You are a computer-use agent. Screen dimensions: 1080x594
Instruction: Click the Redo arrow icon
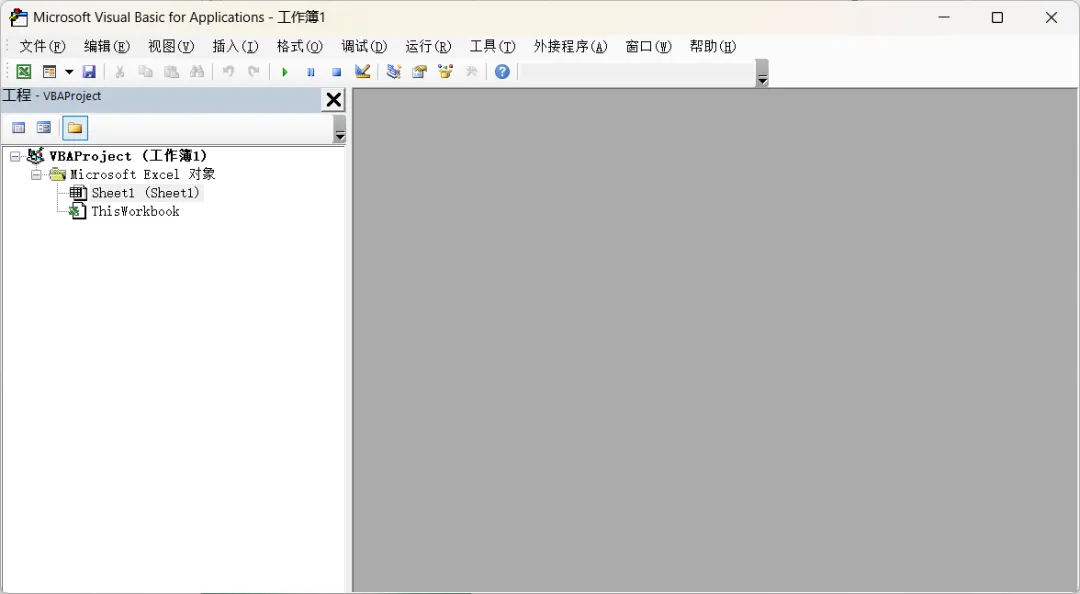click(x=254, y=72)
